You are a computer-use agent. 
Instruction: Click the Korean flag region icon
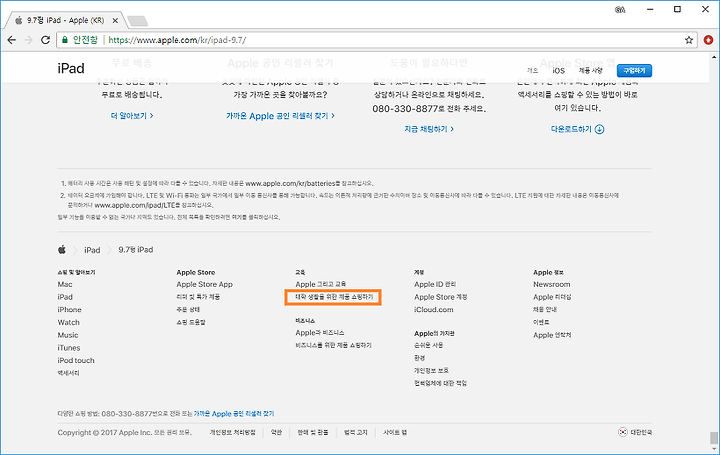tap(622, 432)
